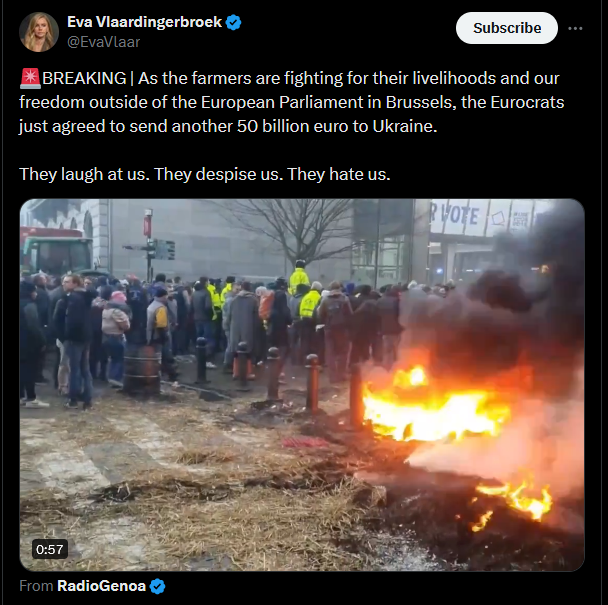Image resolution: width=608 pixels, height=605 pixels.
Task: Click the raised yellow-jacket person in video
Action: point(299,278)
